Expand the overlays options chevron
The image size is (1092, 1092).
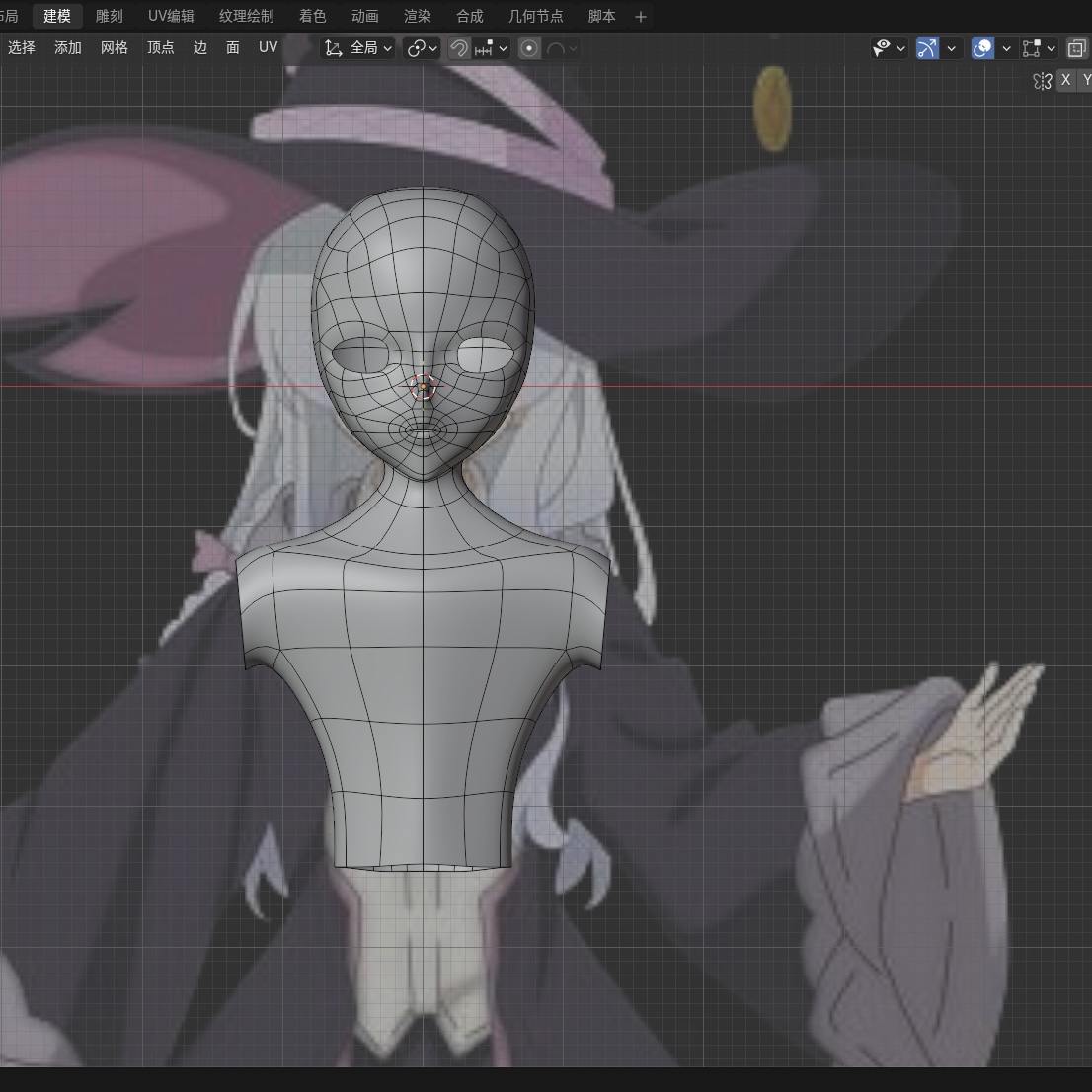click(x=1006, y=48)
